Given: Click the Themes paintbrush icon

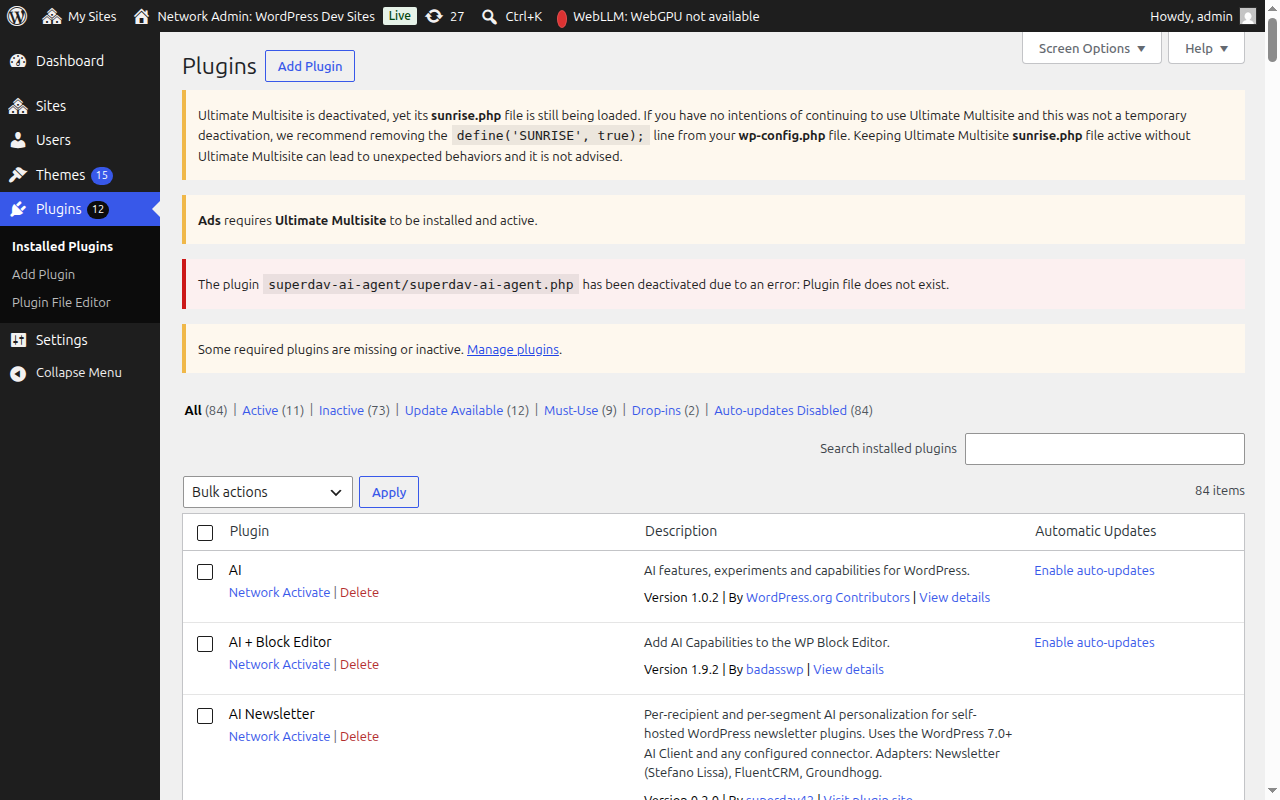Looking at the screenshot, I should pyautogui.click(x=18, y=175).
